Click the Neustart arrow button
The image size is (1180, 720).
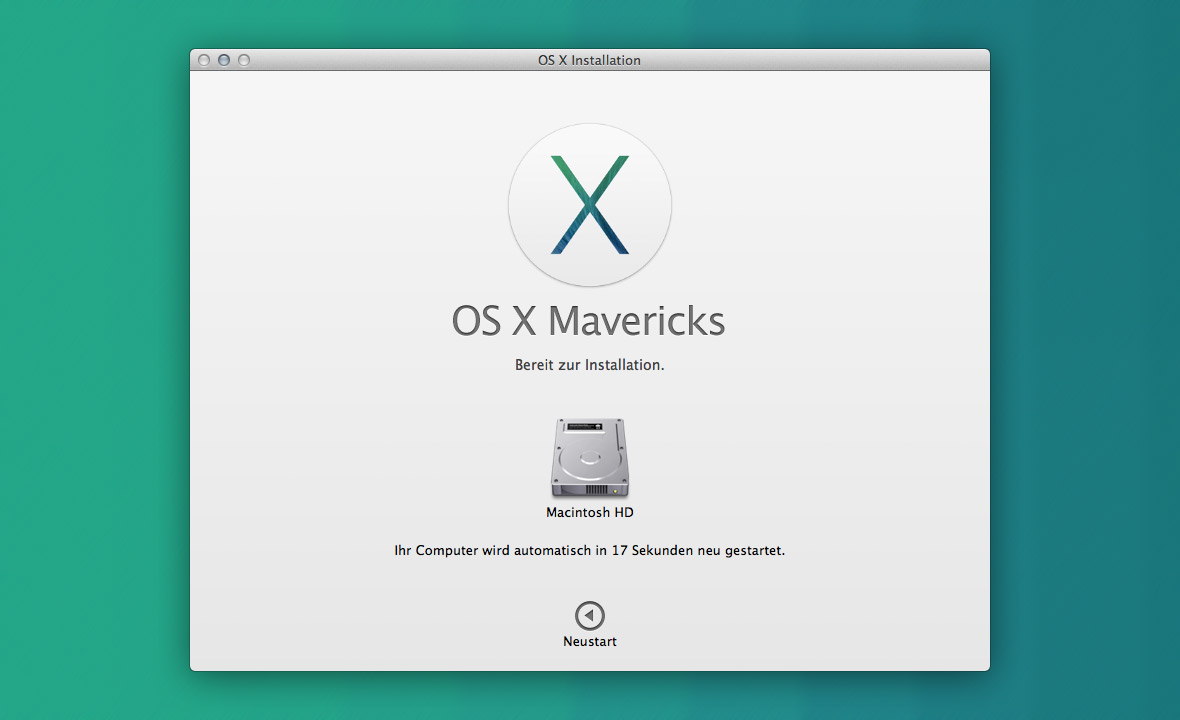pyautogui.click(x=589, y=615)
